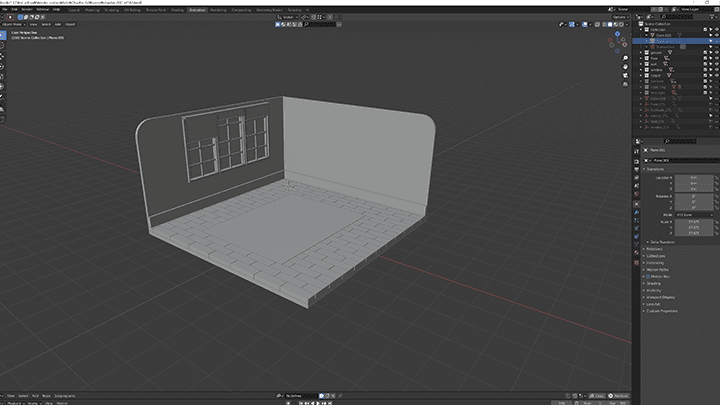The height and width of the screenshot is (405, 720).
Task: Open the viewport Add menu
Action: pyautogui.click(x=57, y=24)
